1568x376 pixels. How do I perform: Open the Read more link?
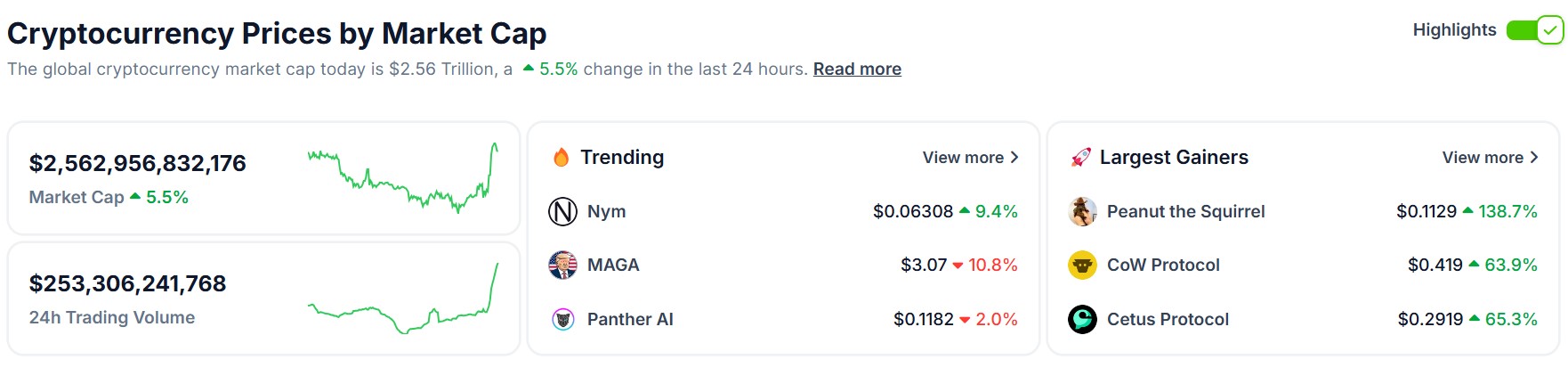pyautogui.click(x=857, y=69)
